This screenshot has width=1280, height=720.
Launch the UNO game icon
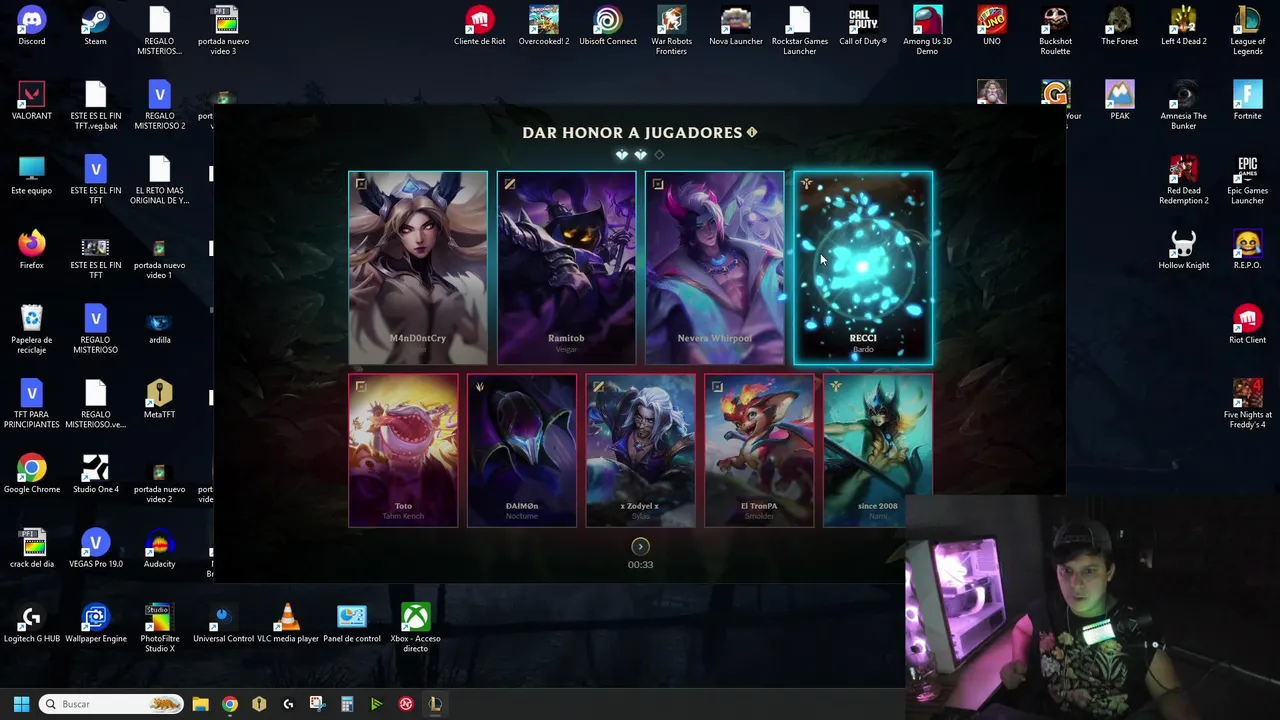click(992, 27)
